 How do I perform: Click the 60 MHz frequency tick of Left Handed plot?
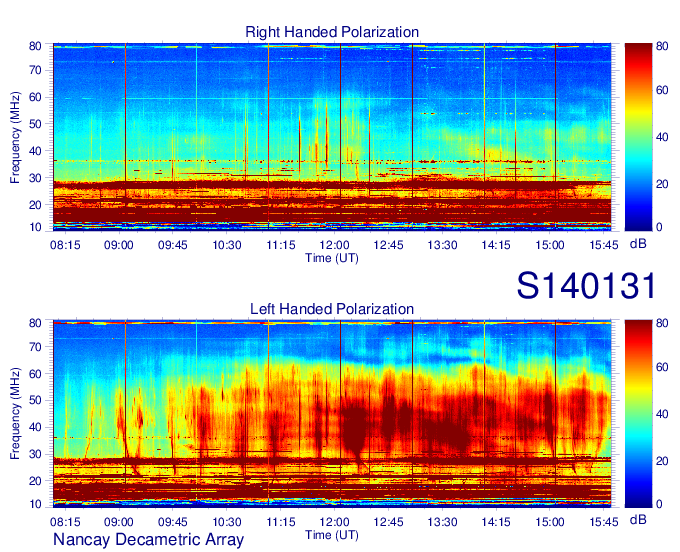tap(35, 373)
